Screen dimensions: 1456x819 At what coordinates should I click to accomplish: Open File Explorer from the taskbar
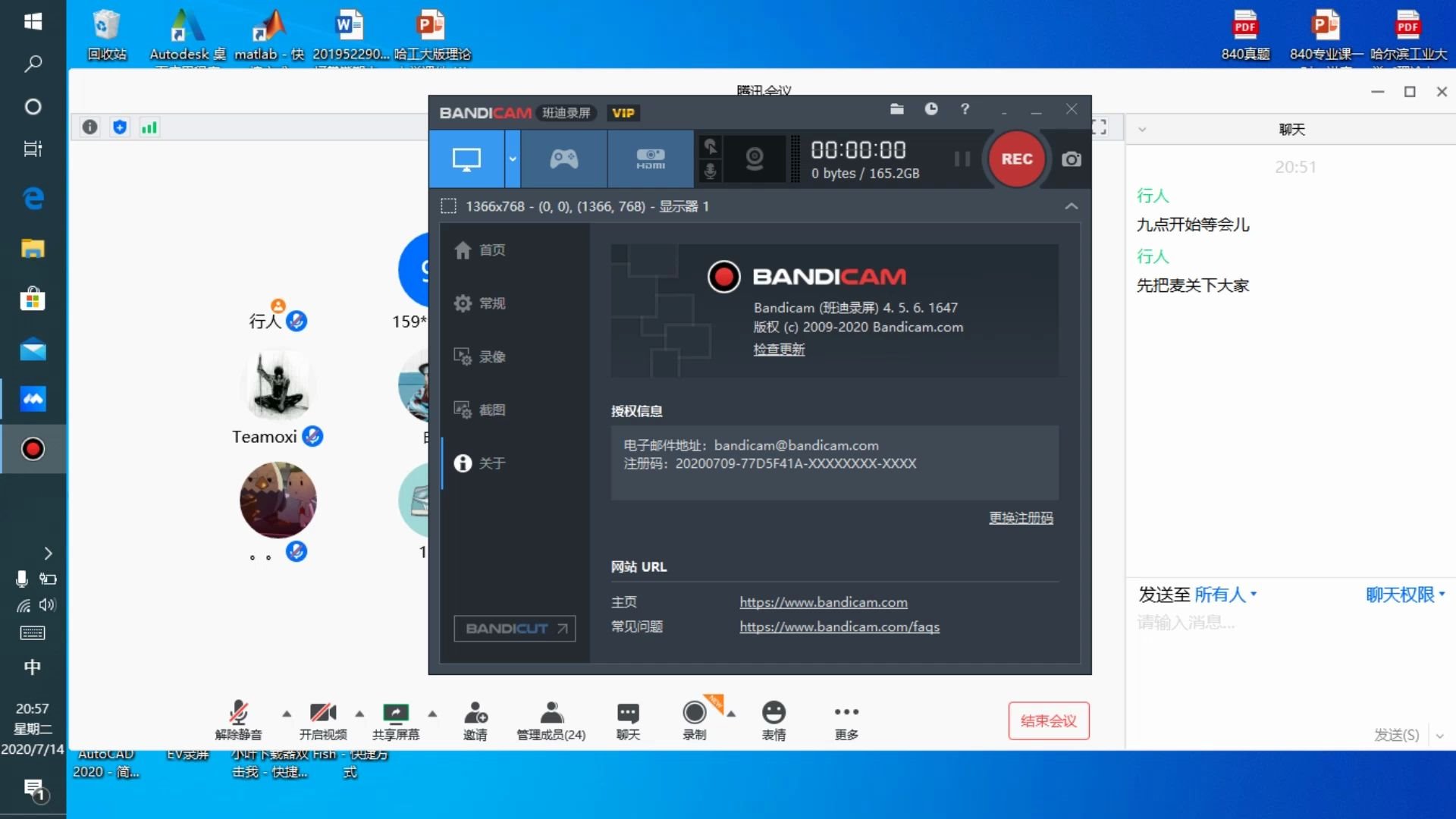click(x=33, y=249)
